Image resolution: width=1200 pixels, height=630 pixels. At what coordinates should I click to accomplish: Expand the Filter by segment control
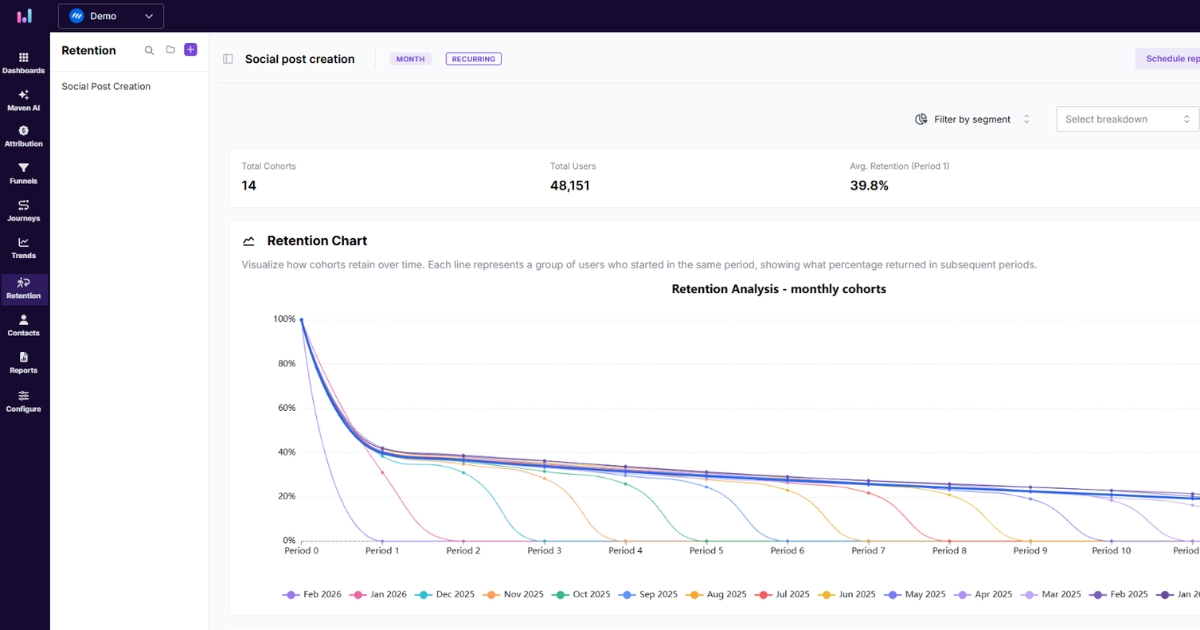(x=973, y=118)
